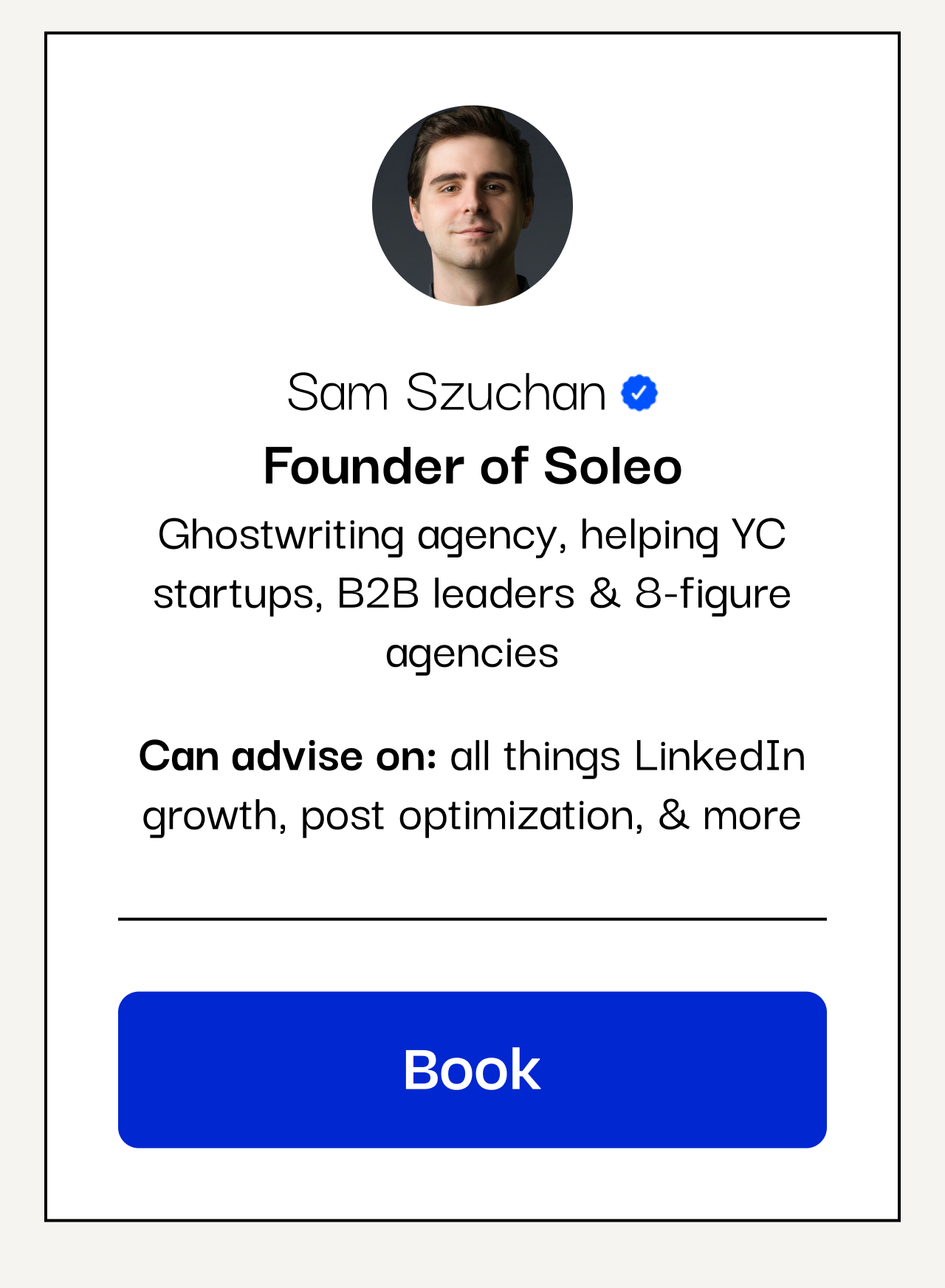Click the & more text
Screen dimensions: 945x1288
point(729,815)
